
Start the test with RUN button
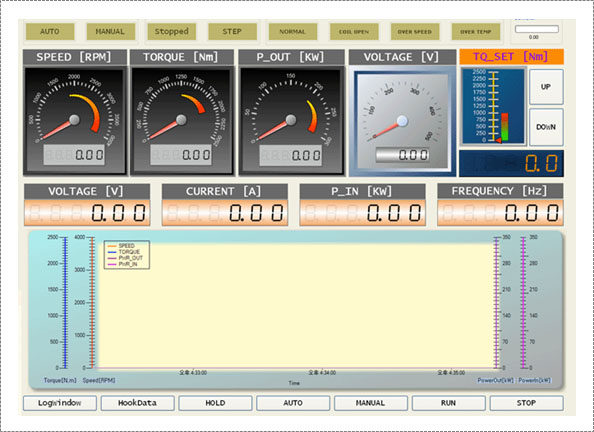tap(449, 403)
